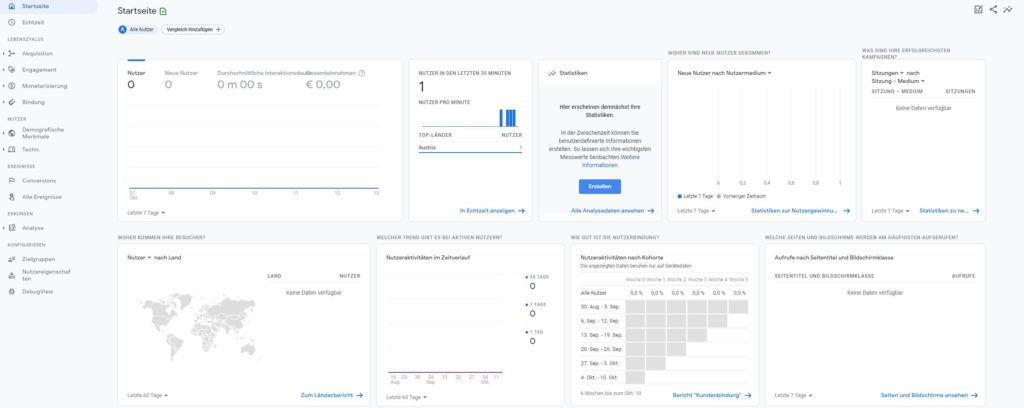The height and width of the screenshot is (408, 1024).
Task: Click the Erstellen button
Action: 600,187
